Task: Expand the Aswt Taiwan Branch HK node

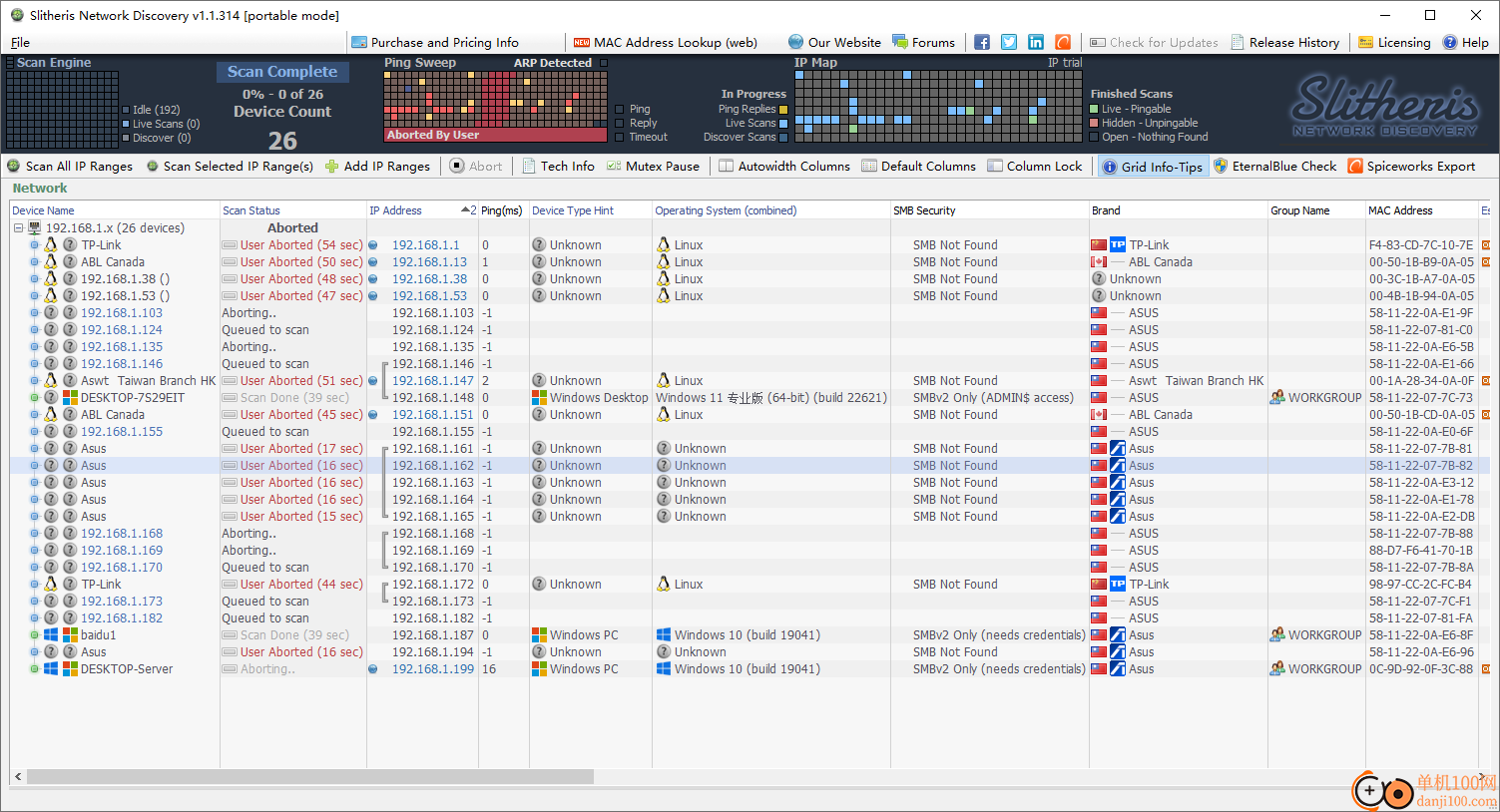Action: [x=34, y=380]
